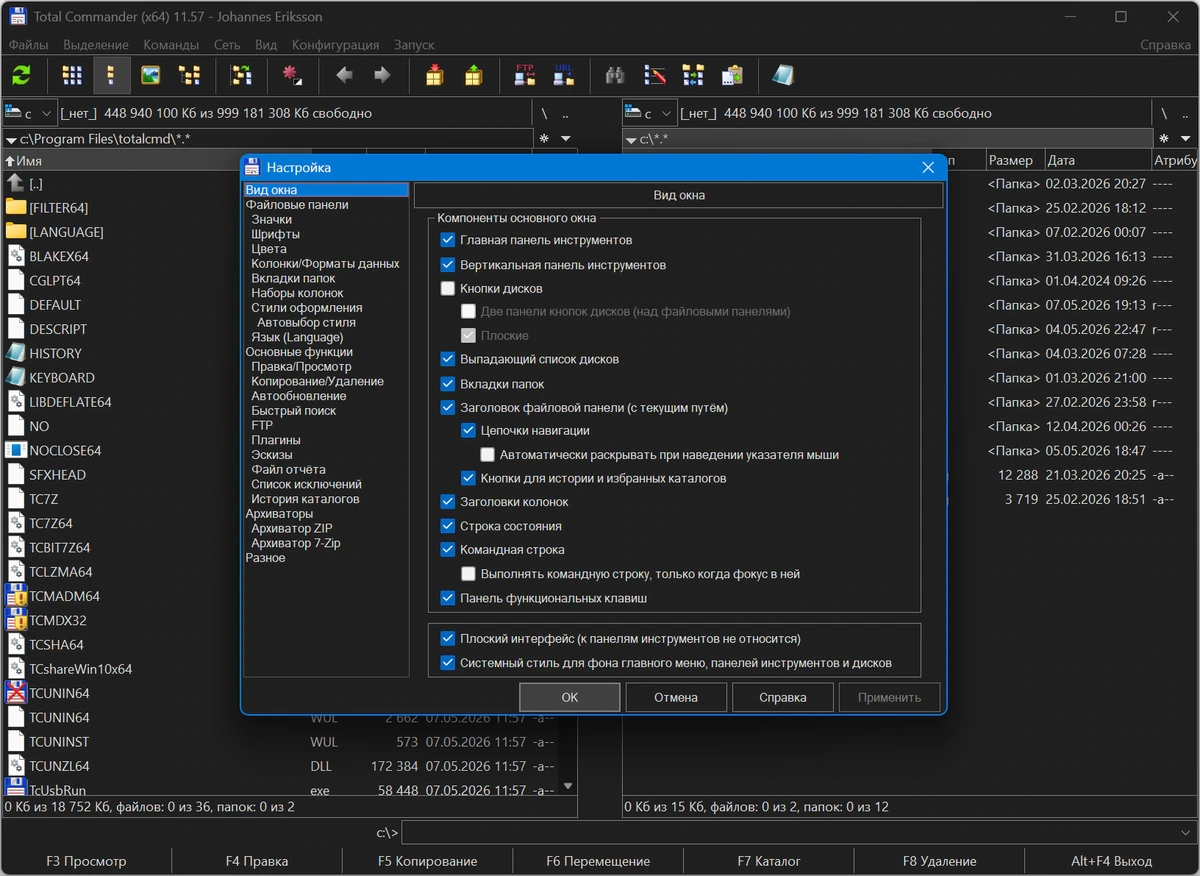Toggle 'Строка состояния' checkbox
The width and height of the screenshot is (1200, 876).
448,526
